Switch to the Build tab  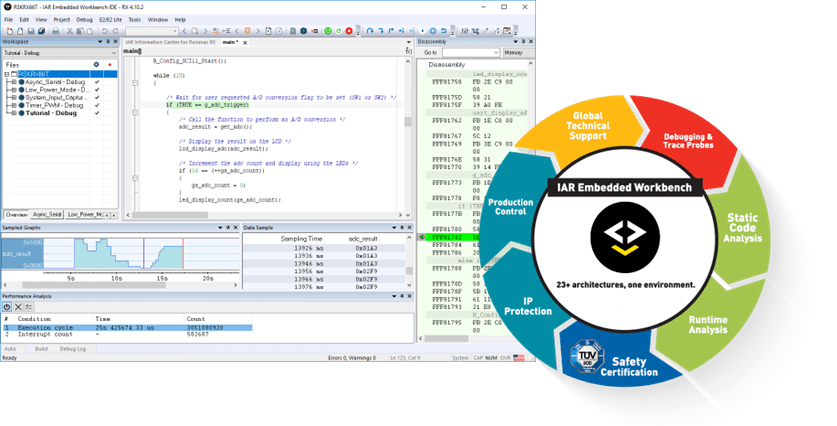tap(41, 349)
